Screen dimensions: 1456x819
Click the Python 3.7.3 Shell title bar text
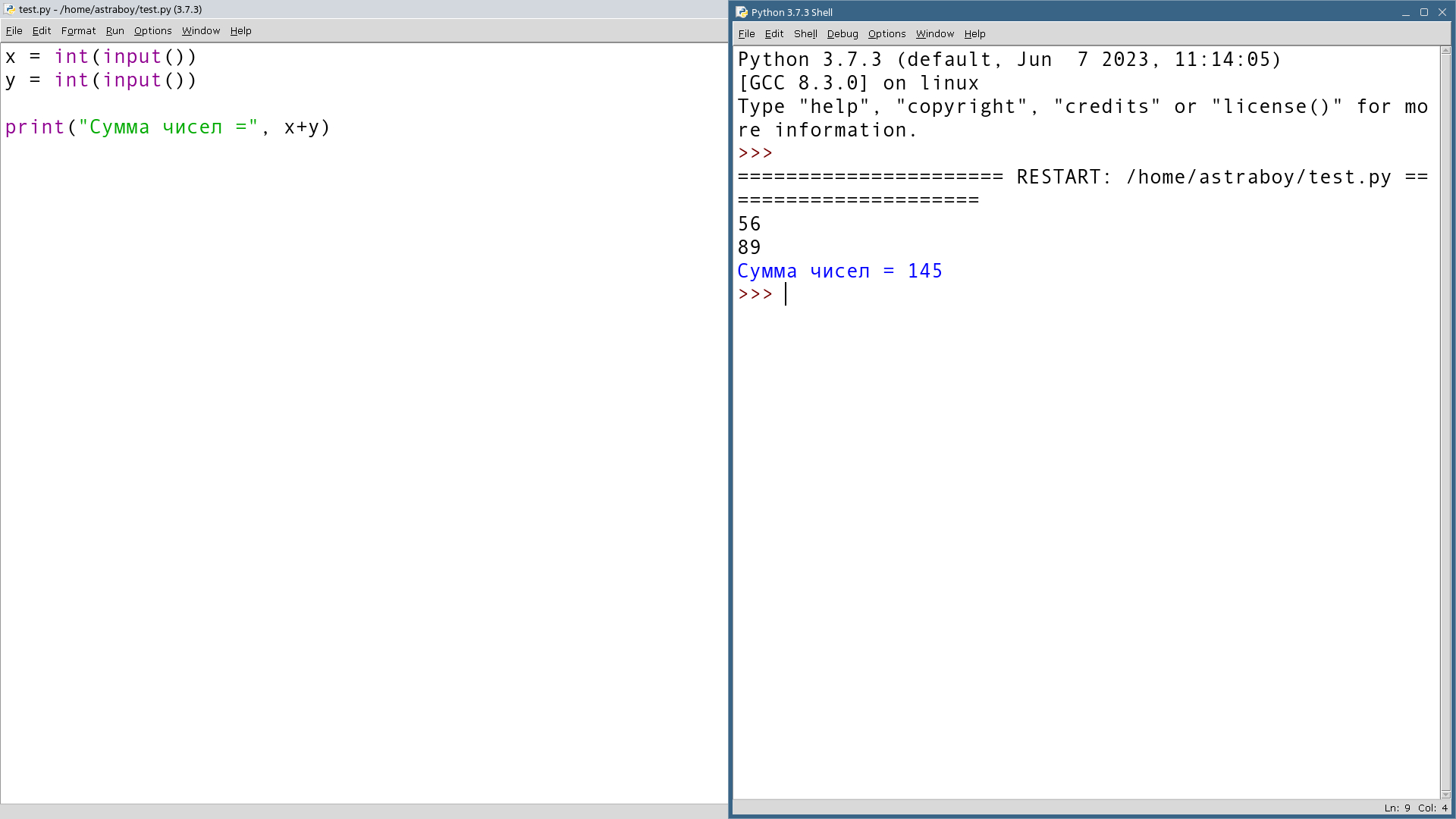click(x=792, y=13)
